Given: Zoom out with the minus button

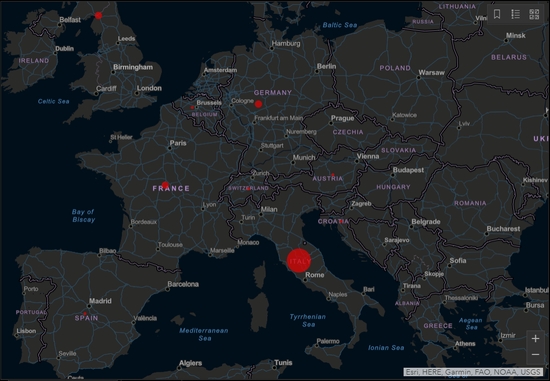Looking at the screenshot, I should 535,354.
